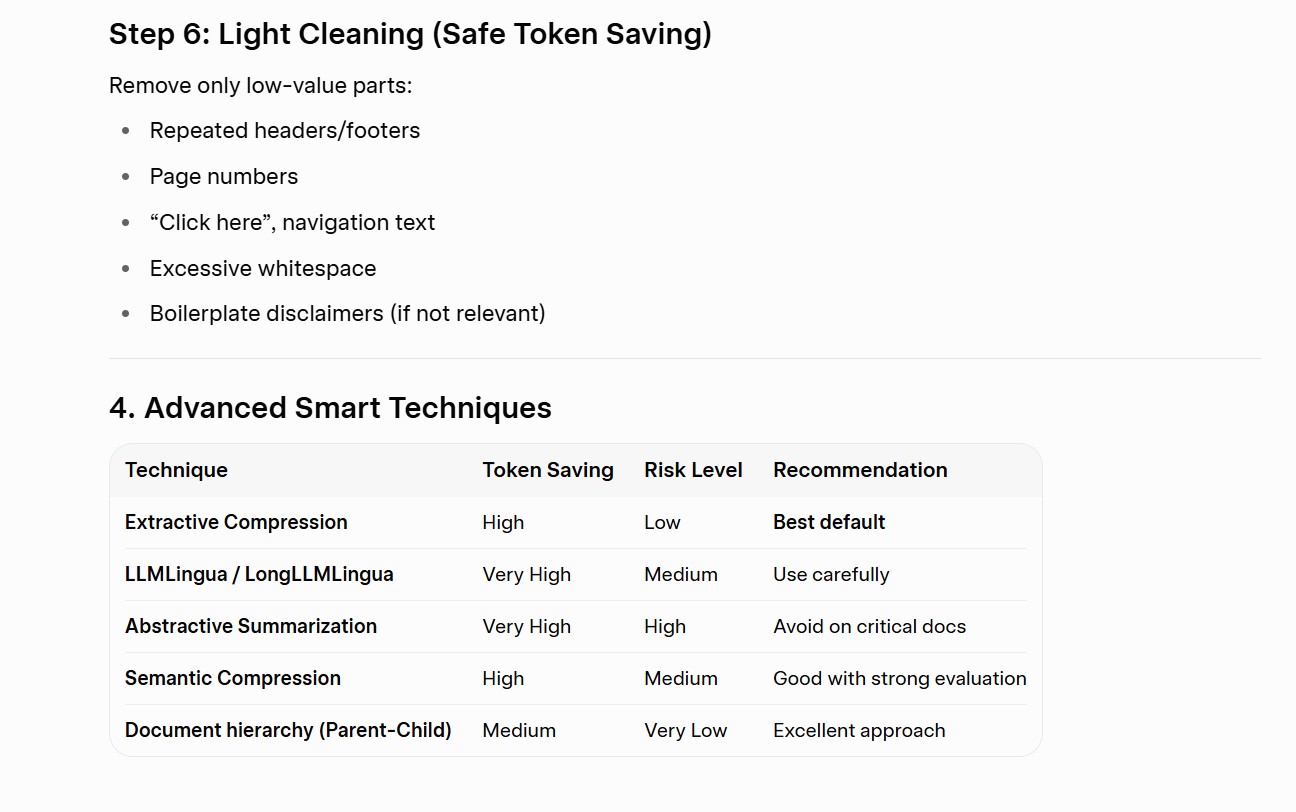This screenshot has height=812, width=1296.
Task: Click the Repeated headers/footers bullet item
Action: (285, 130)
